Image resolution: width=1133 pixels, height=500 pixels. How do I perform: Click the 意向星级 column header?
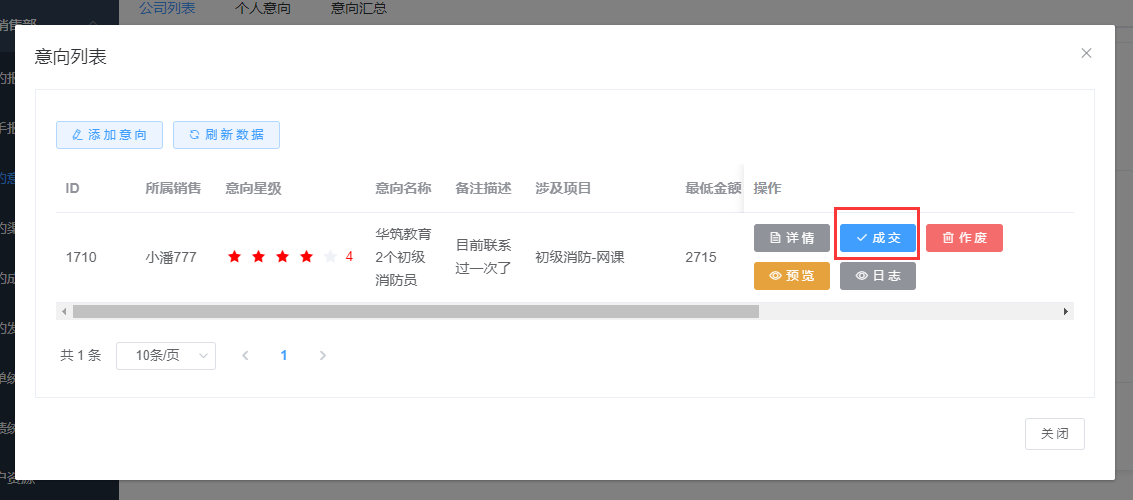click(253, 188)
